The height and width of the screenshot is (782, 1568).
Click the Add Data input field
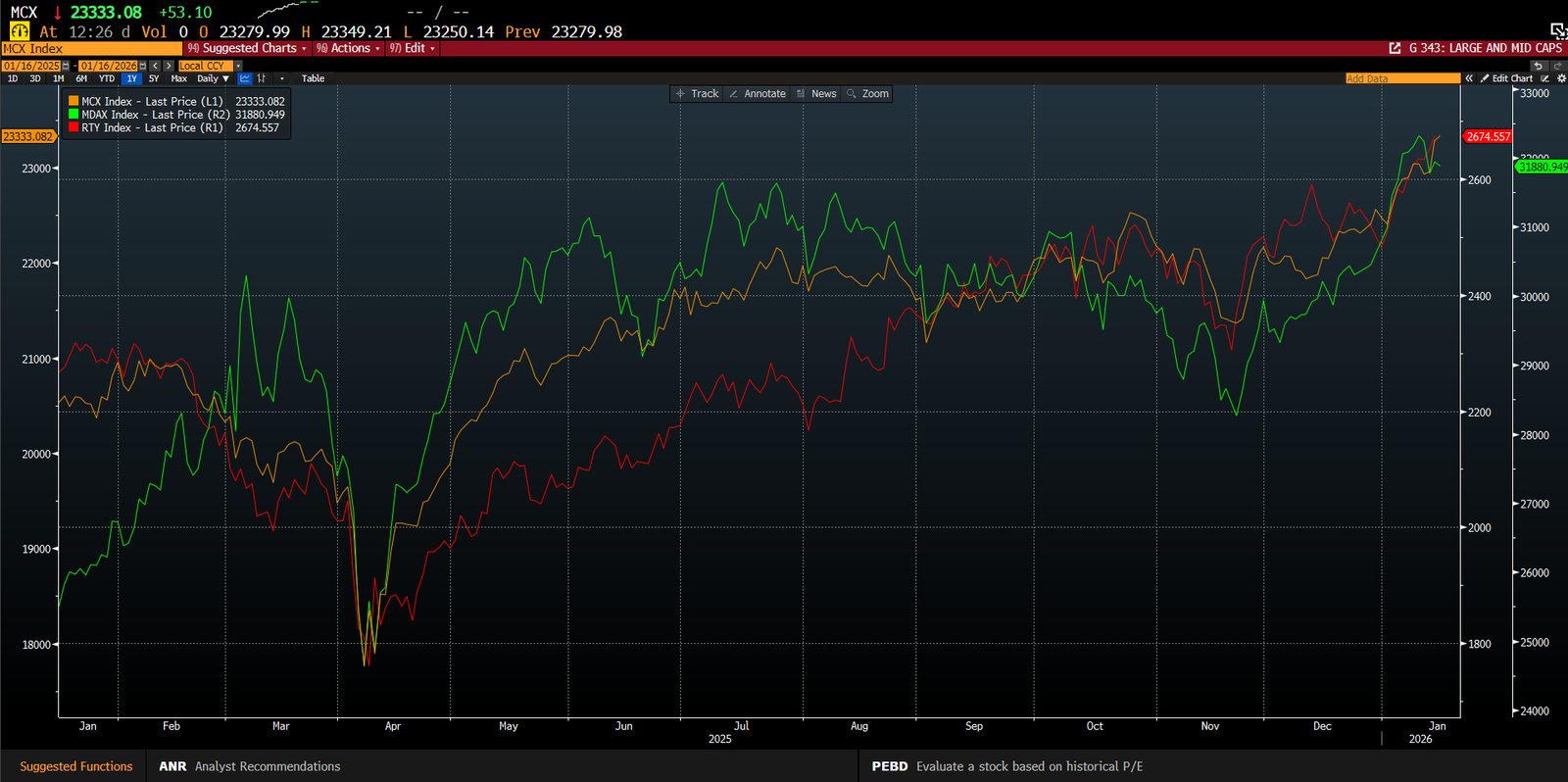(1401, 78)
